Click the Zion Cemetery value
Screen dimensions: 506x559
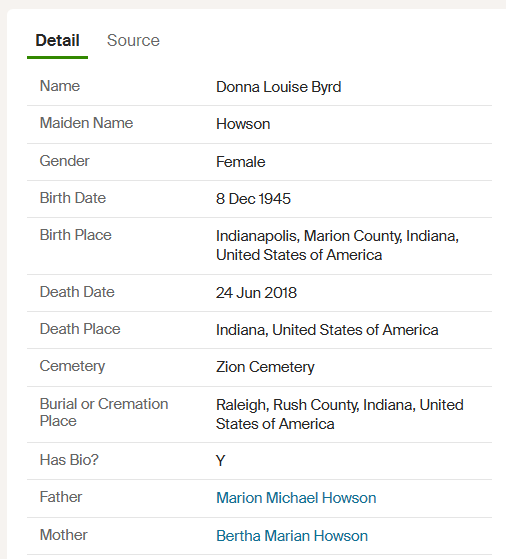(265, 367)
